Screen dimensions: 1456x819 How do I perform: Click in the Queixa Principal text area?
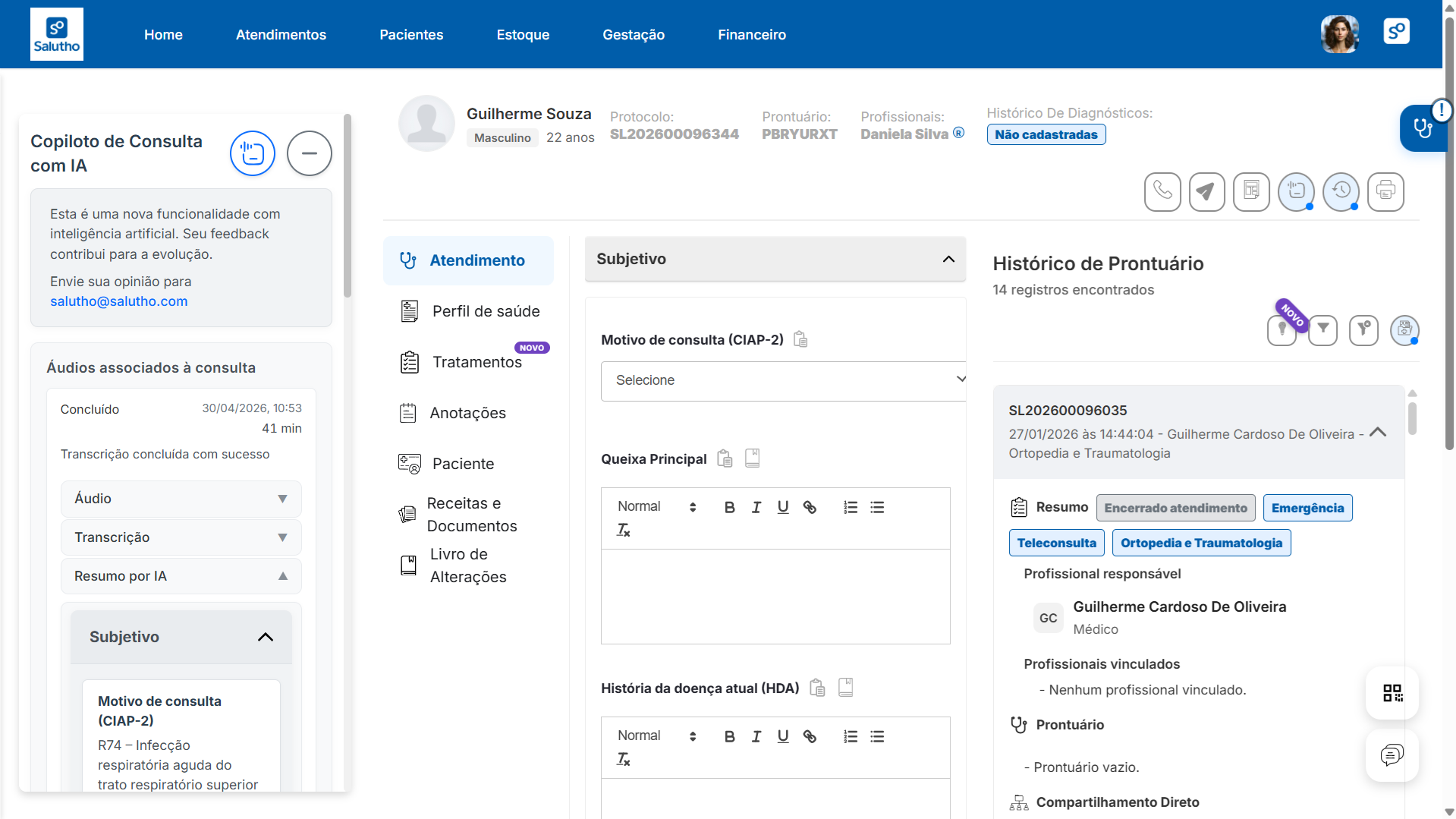(x=775, y=597)
